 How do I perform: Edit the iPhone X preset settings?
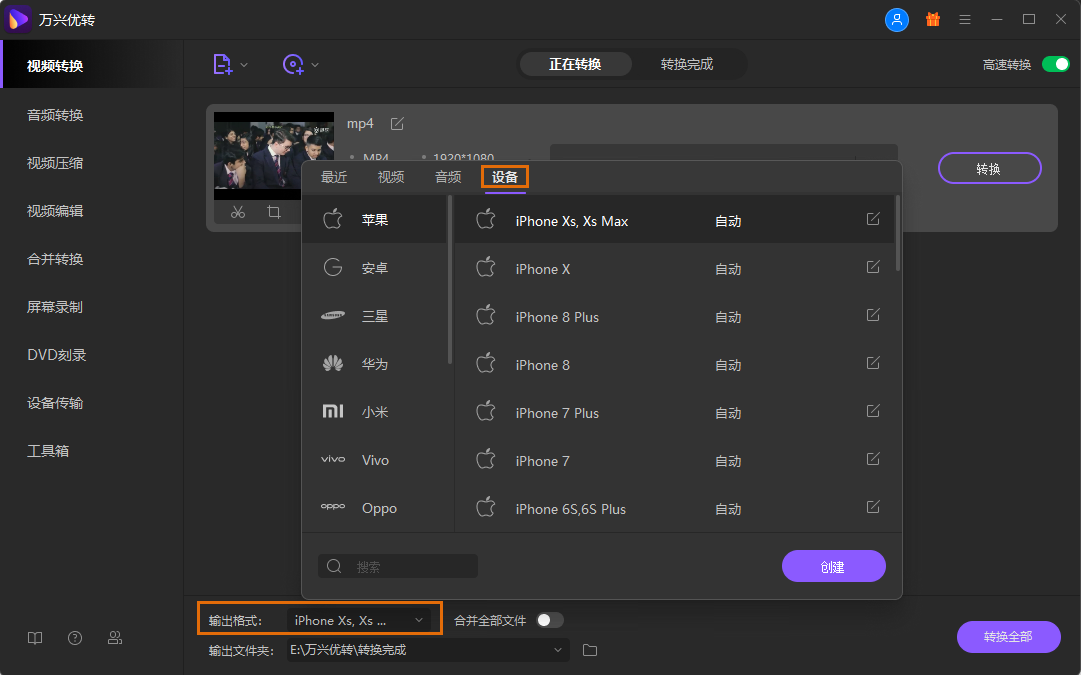coord(873,267)
